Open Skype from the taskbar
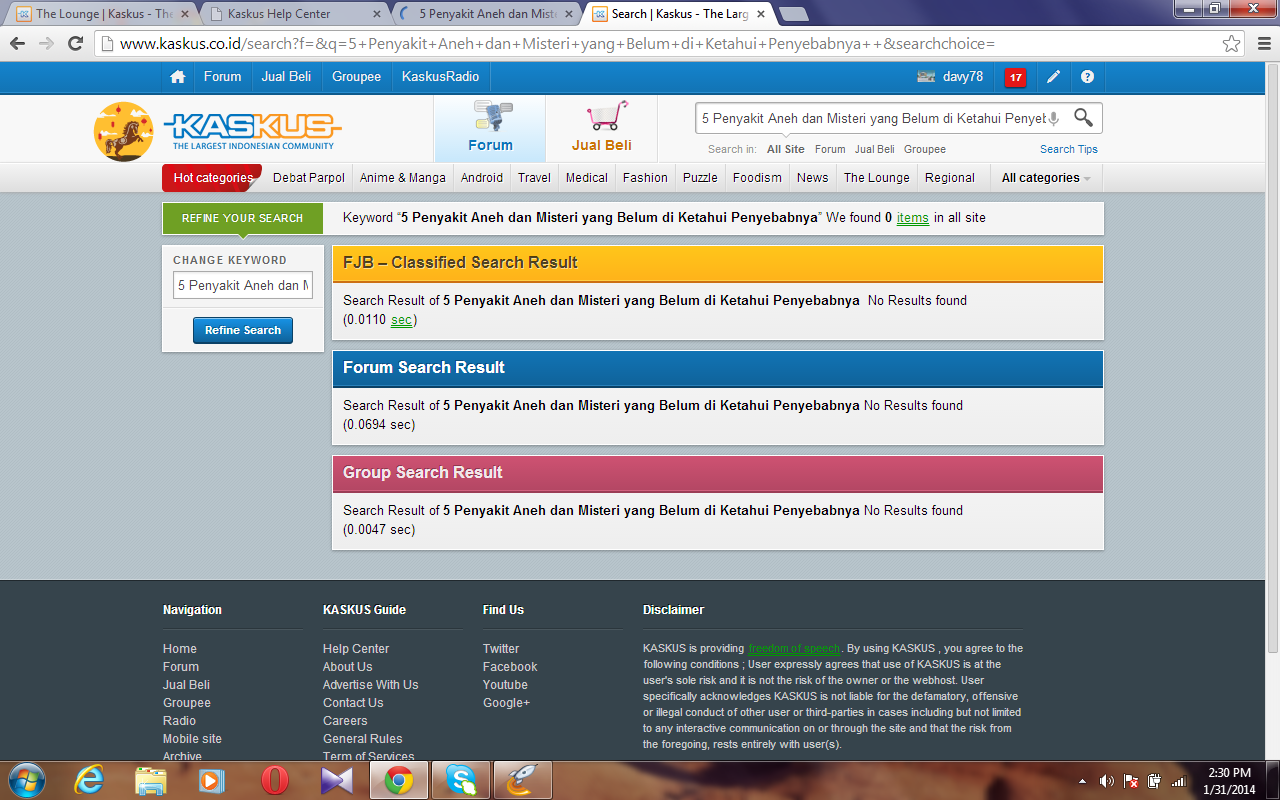The height and width of the screenshot is (800, 1280). click(x=461, y=780)
